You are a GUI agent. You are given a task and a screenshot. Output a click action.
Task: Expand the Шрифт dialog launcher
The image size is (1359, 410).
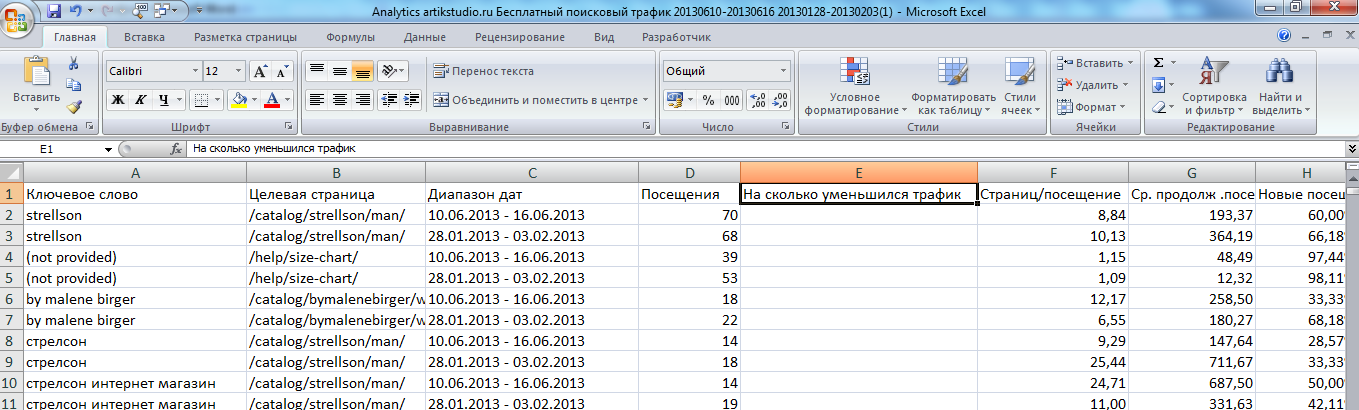click(x=288, y=127)
